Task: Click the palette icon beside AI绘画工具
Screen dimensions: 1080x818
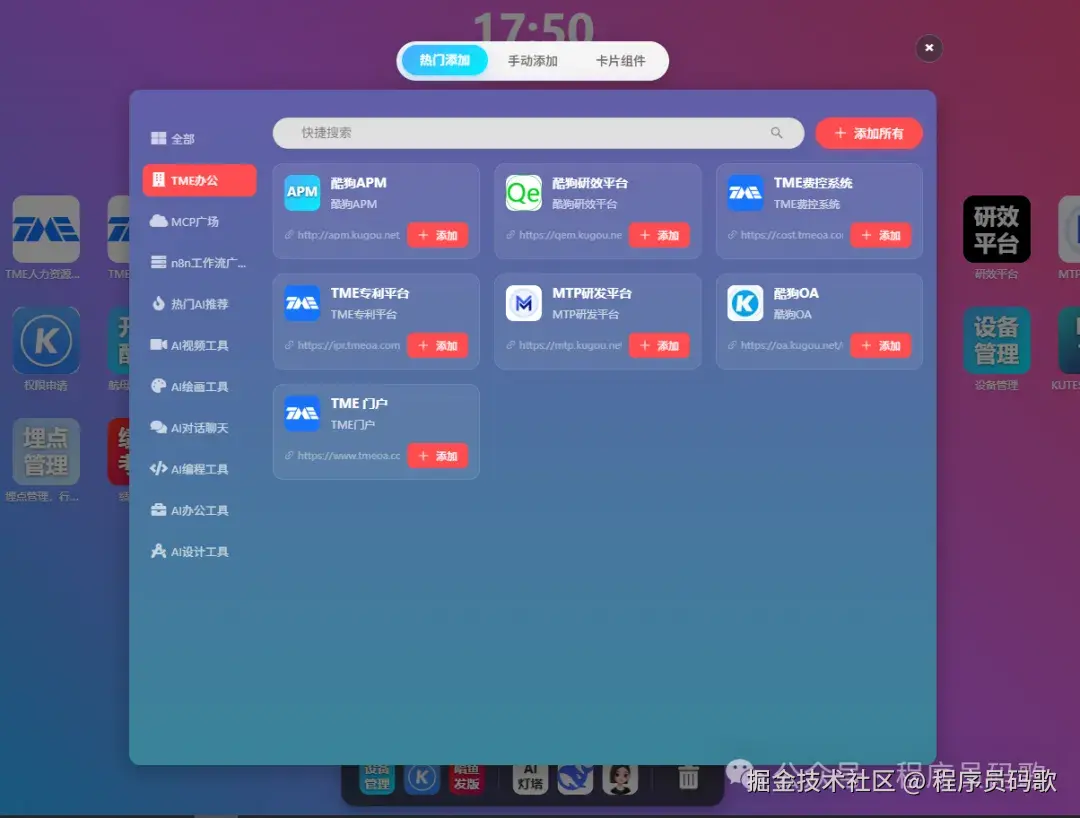Action: point(158,386)
